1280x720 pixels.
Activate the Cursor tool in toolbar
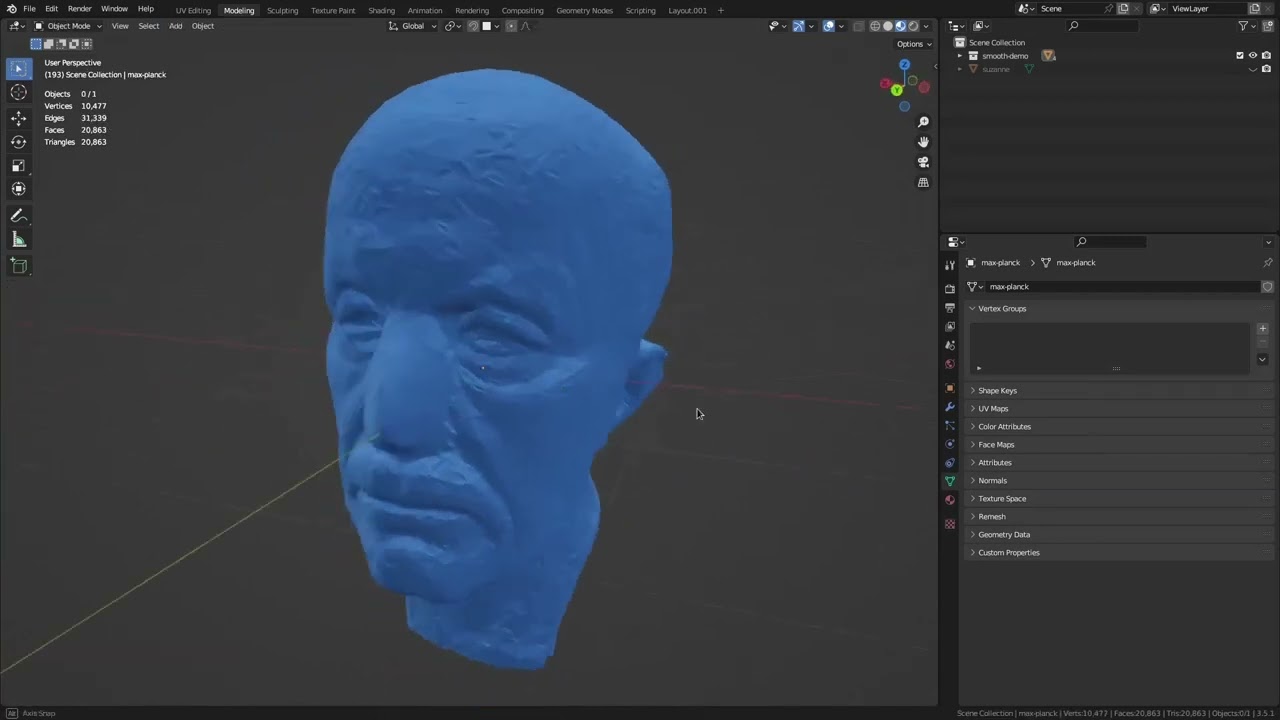click(18, 92)
